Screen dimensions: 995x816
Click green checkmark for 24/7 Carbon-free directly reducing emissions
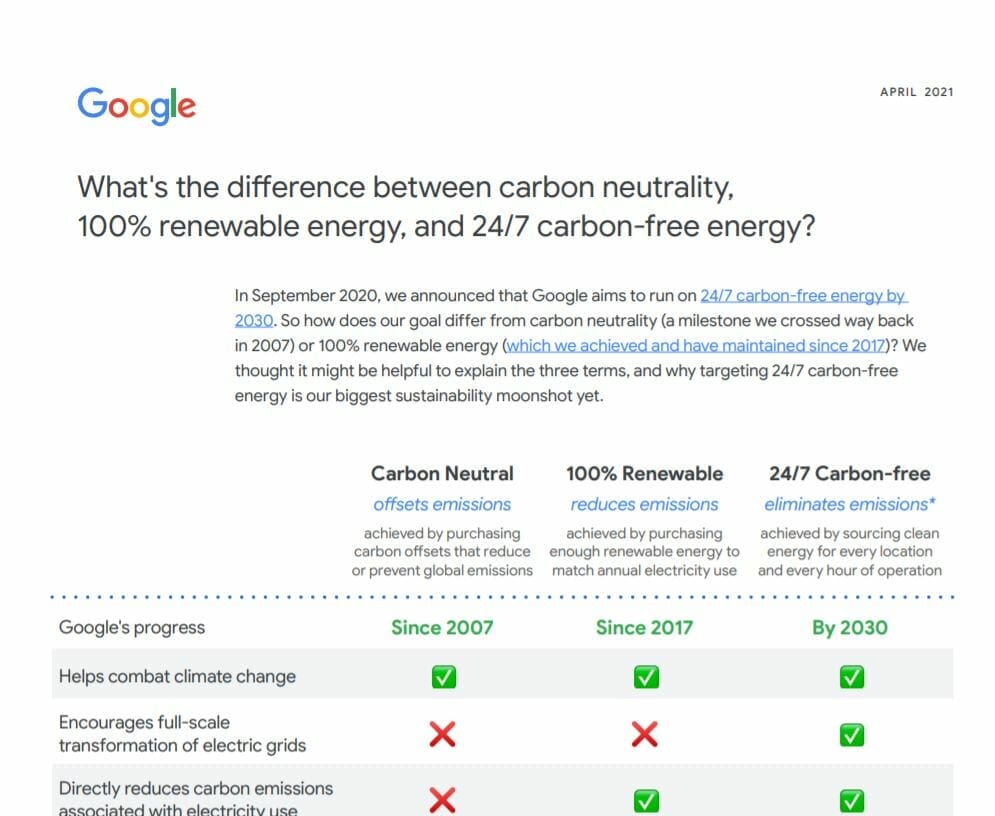click(851, 800)
